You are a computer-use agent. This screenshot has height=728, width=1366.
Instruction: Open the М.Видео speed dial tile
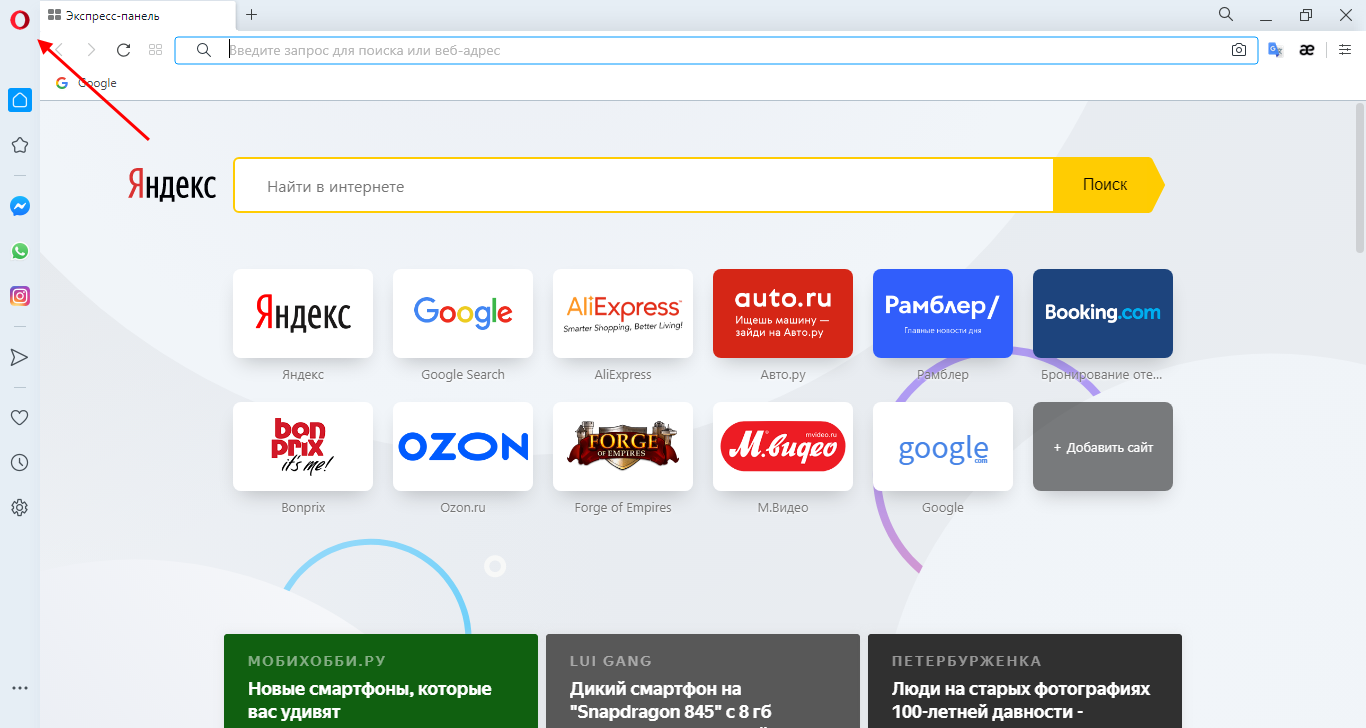(x=783, y=446)
